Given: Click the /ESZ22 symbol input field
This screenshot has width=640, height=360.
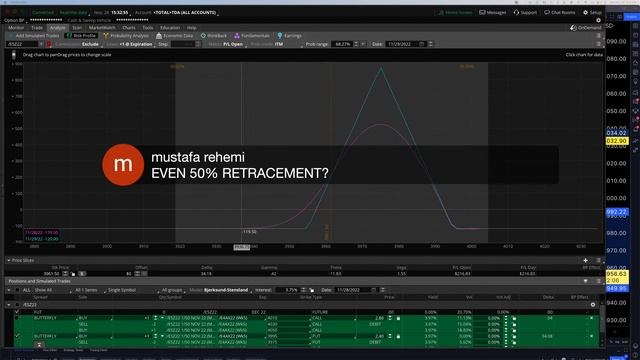Looking at the screenshot, I should (x=22, y=44).
